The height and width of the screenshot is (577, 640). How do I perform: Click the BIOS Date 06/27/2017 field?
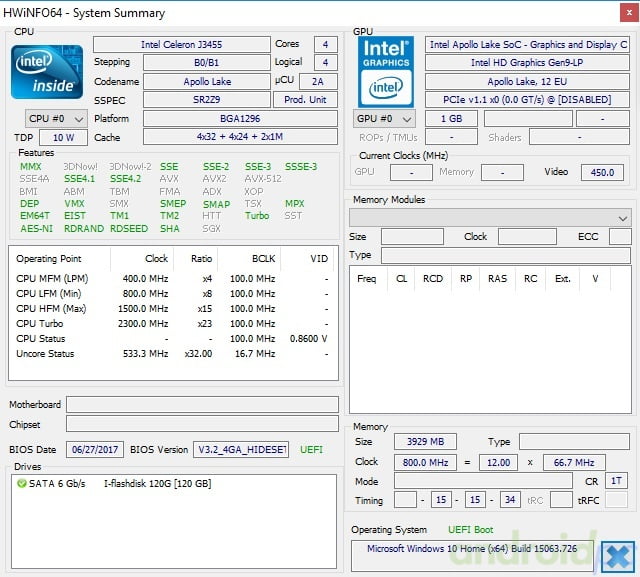click(93, 450)
